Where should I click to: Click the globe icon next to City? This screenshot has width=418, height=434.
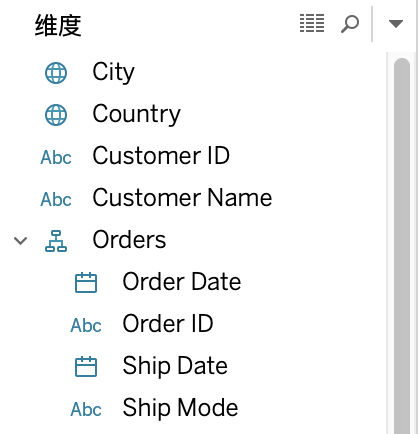pyautogui.click(x=56, y=73)
